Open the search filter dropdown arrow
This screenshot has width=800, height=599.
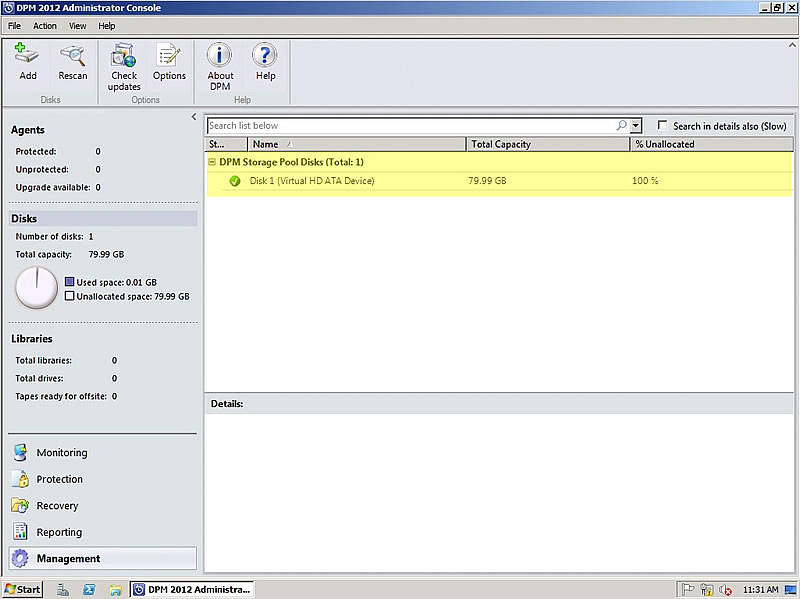634,125
